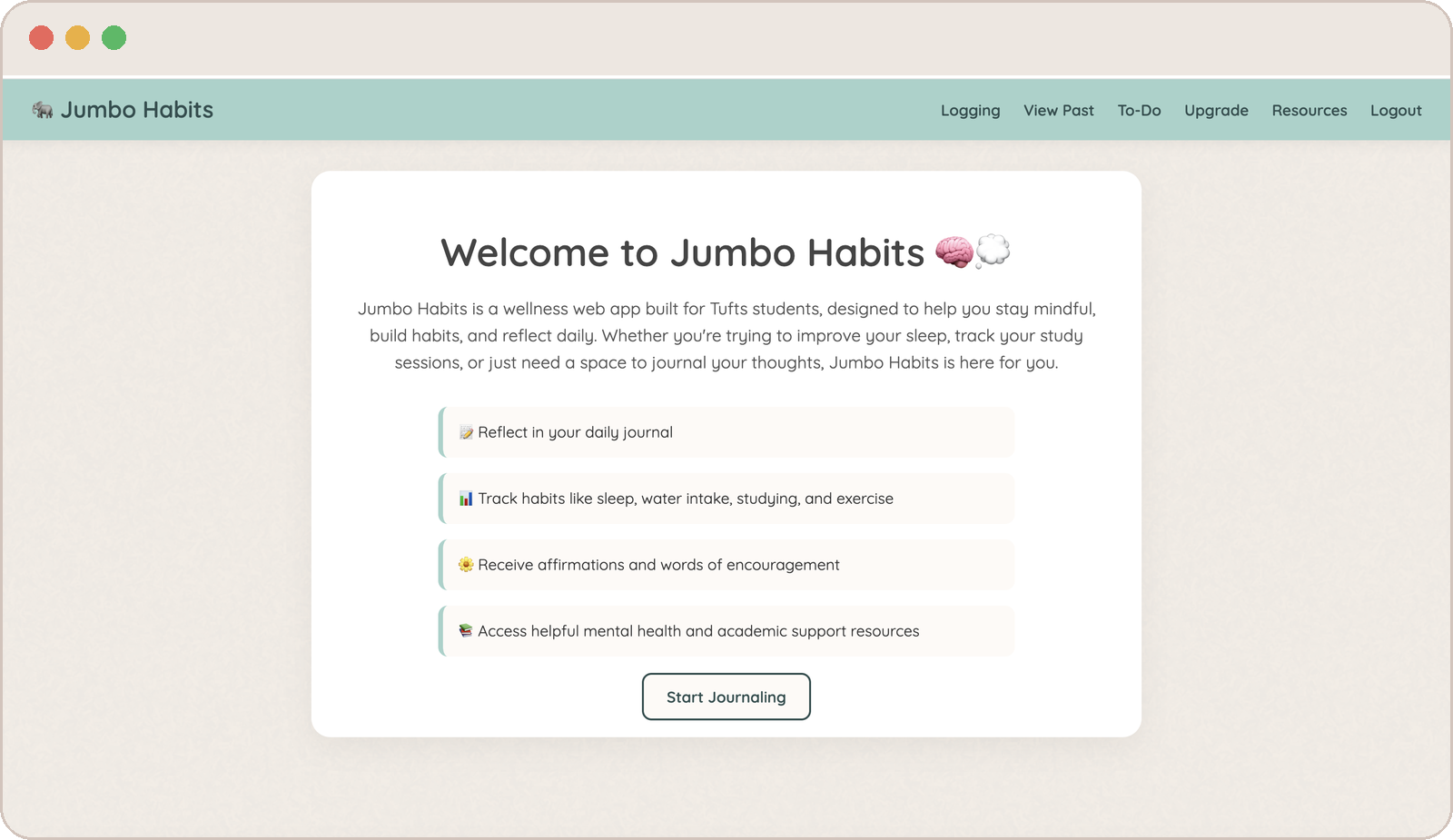Click the brain emoji in the heading

tap(954, 252)
